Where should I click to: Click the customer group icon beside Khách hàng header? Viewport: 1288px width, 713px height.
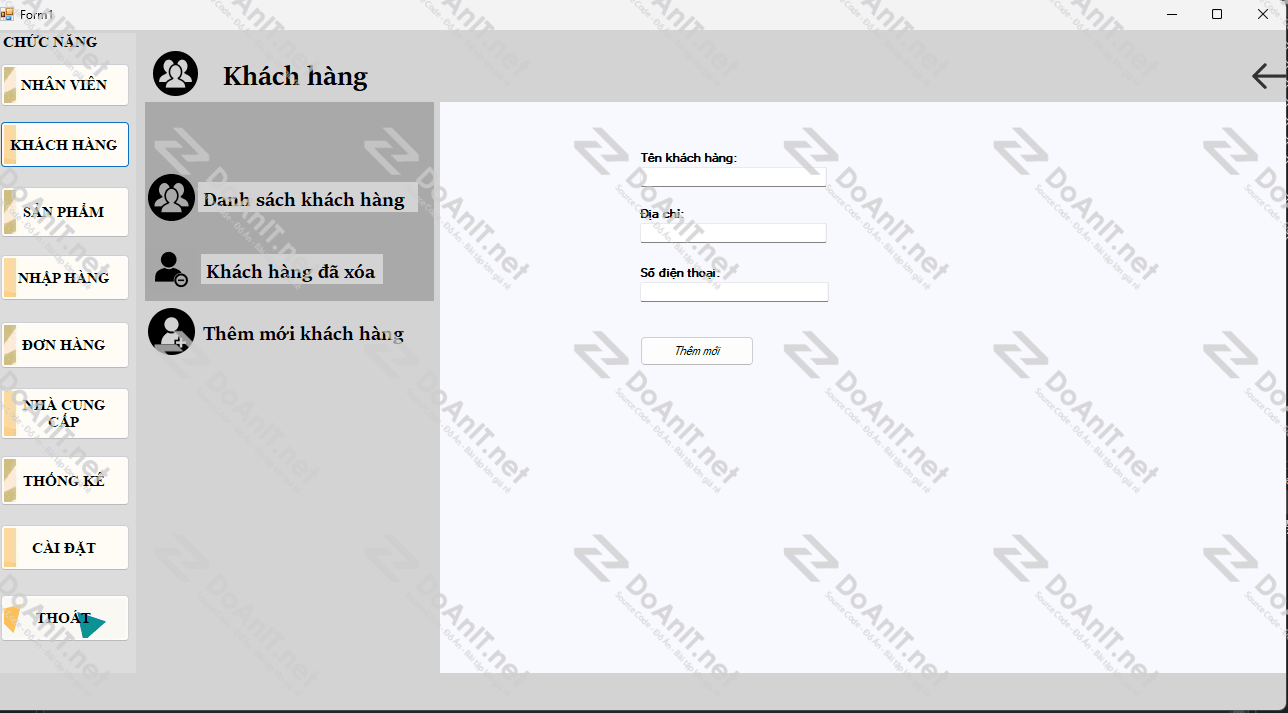[175, 74]
